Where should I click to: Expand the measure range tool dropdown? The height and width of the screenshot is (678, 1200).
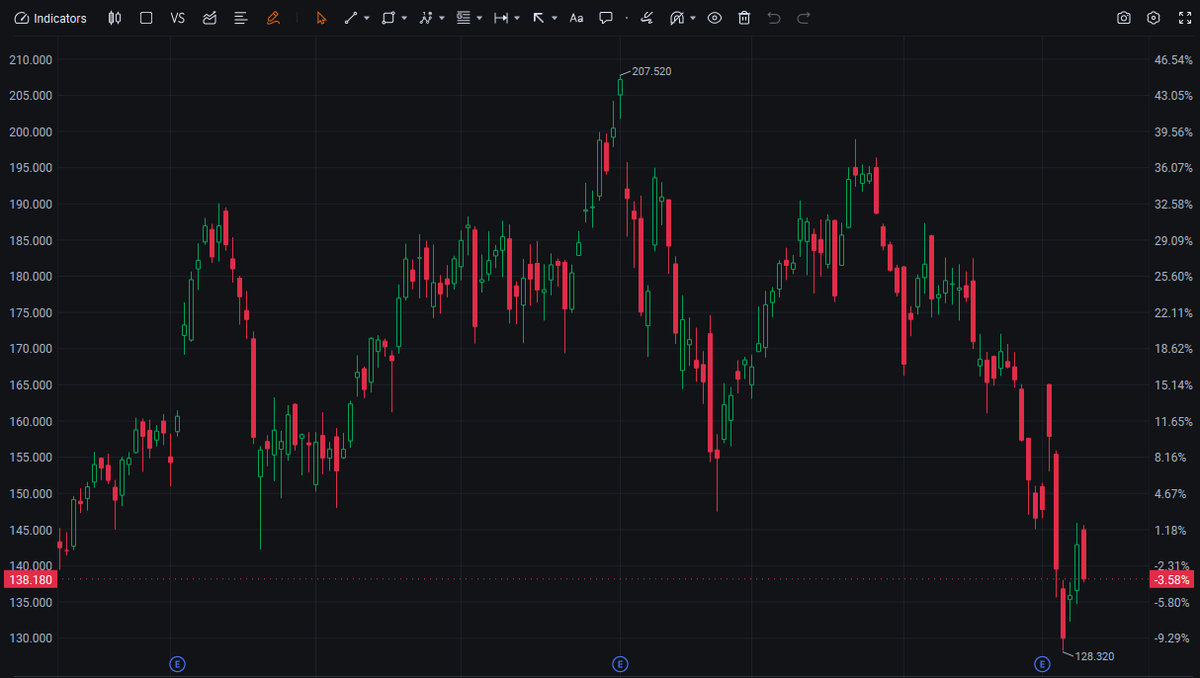[x=517, y=18]
